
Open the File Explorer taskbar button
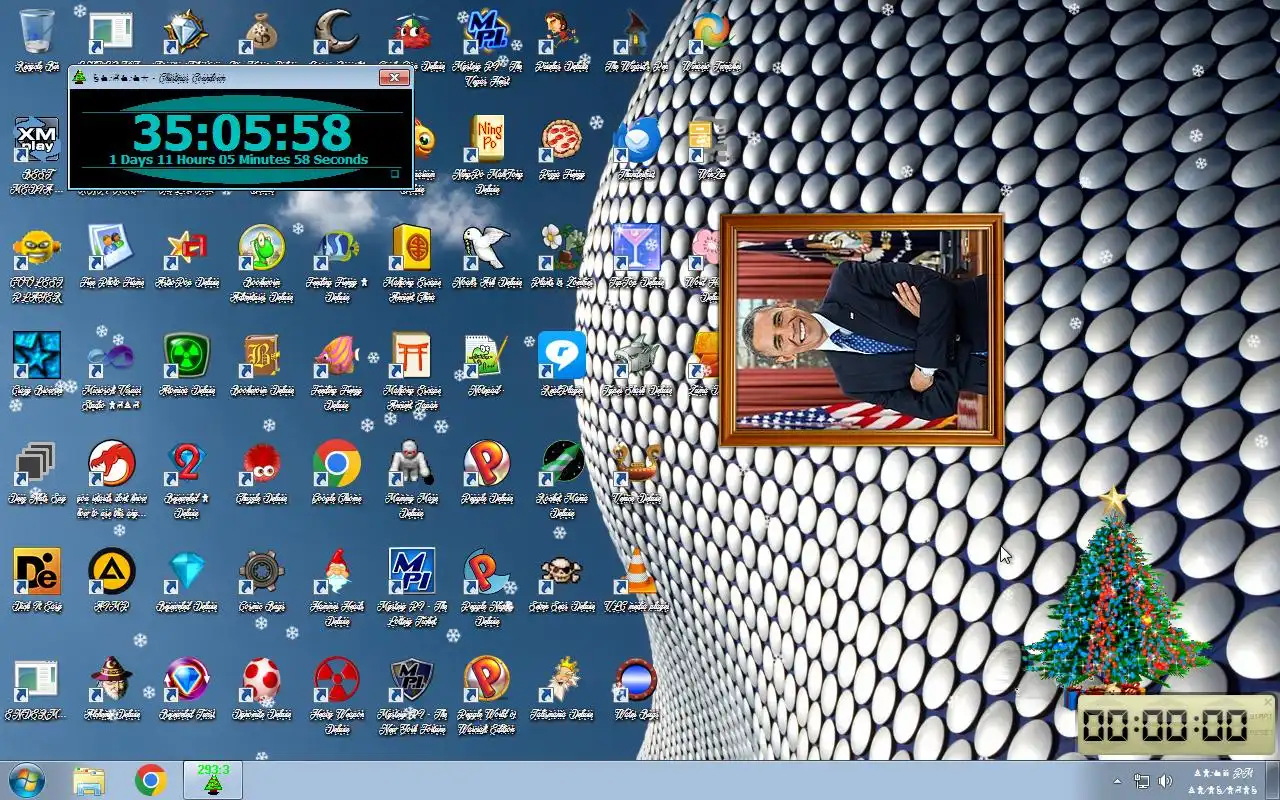89,780
